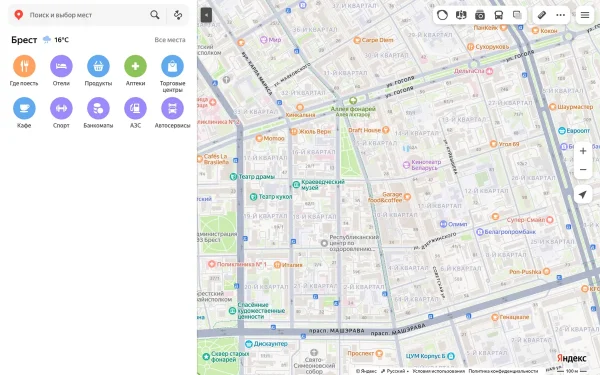This screenshot has height=375, width=600.
Task: Click the Яндекс logo on map
Action: coord(571,358)
